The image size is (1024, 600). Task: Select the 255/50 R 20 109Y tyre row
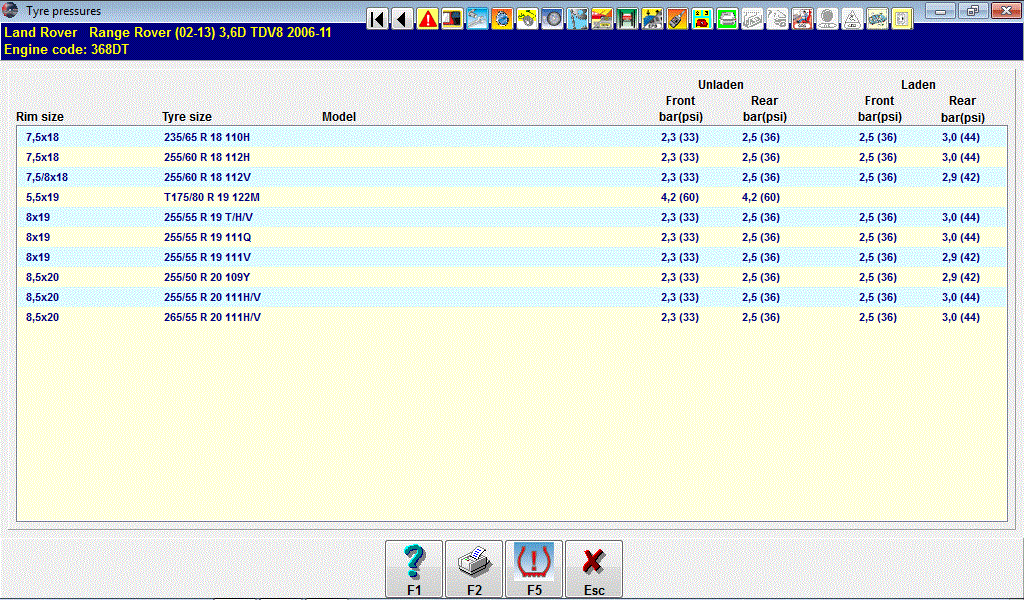[207, 277]
